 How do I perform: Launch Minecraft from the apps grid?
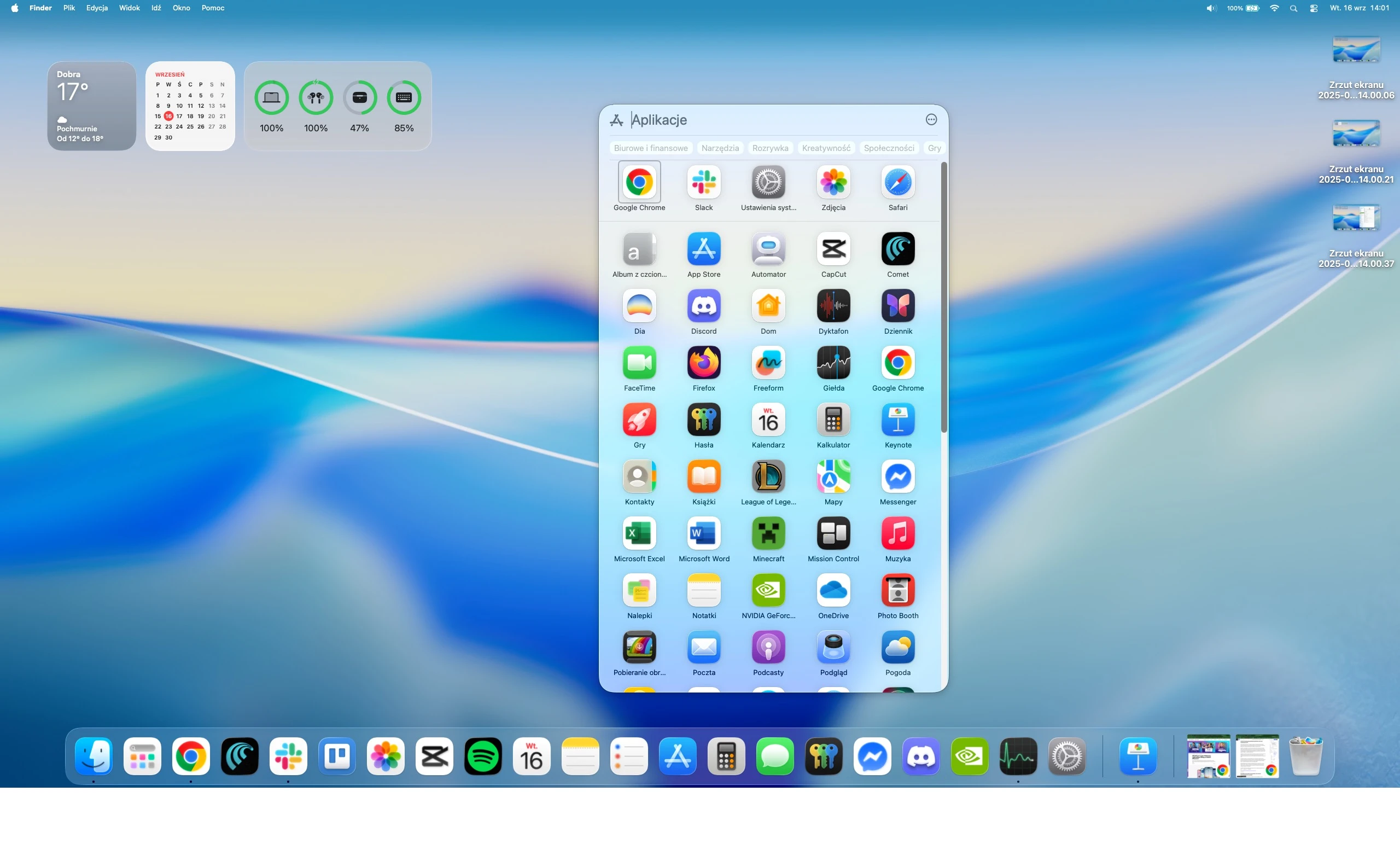click(768, 533)
